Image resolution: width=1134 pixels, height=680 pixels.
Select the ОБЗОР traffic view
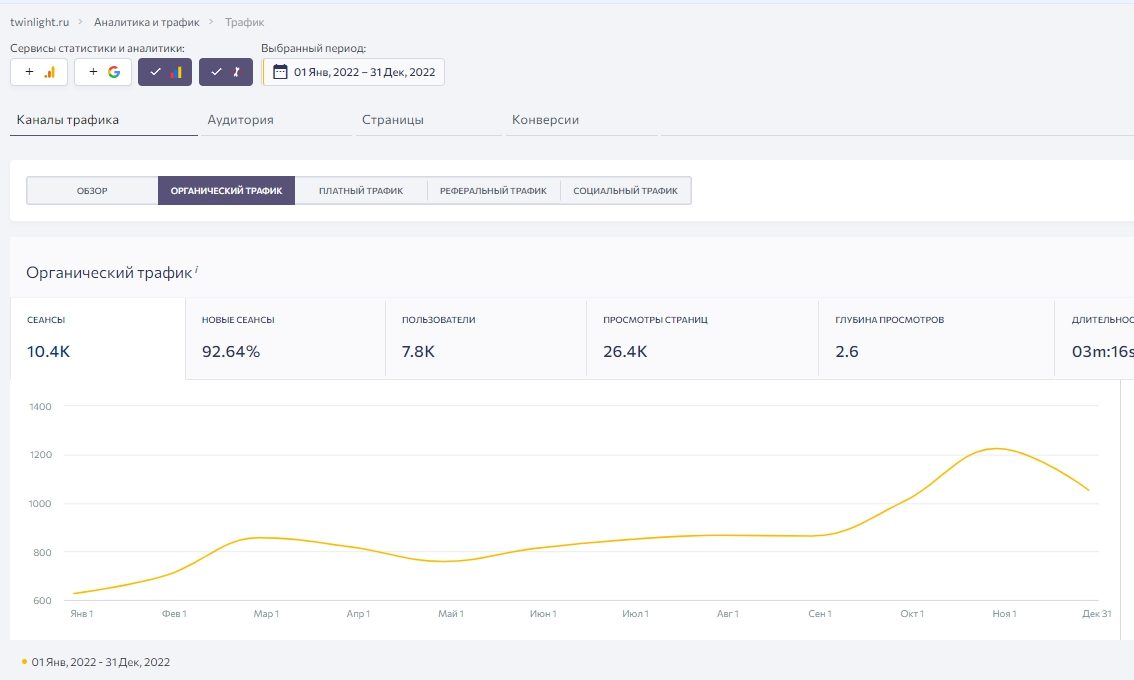[92, 191]
